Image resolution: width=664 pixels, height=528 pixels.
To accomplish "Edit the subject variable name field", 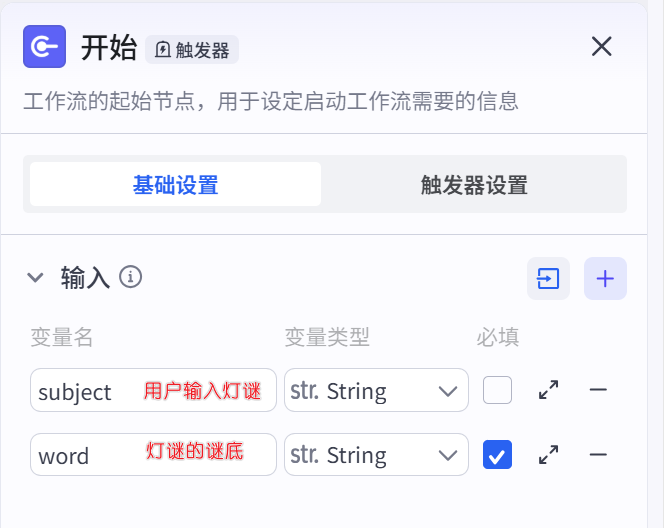I will pyautogui.click(x=85, y=391).
